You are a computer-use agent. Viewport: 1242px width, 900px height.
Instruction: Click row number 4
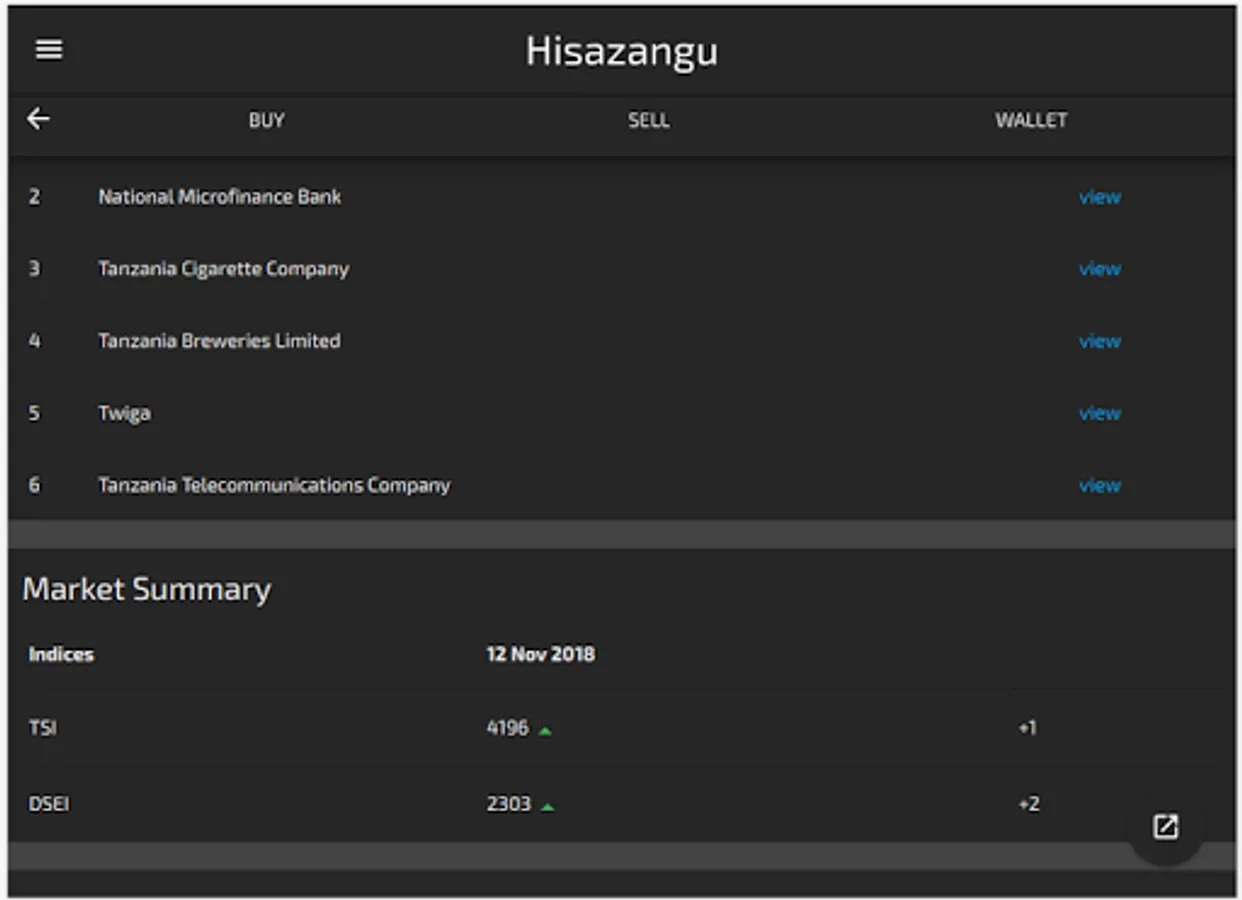pos(34,341)
